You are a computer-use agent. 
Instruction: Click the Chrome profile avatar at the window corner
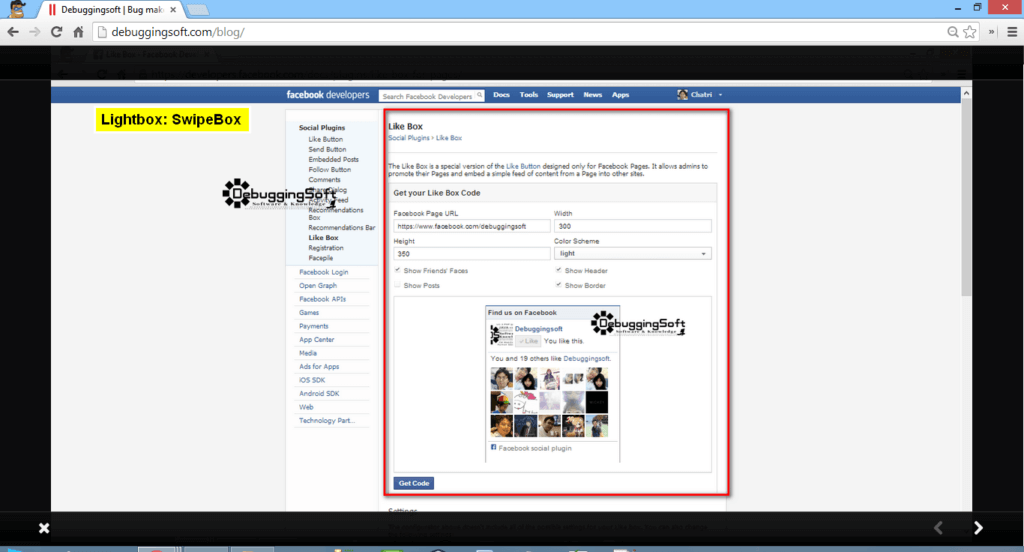click(x=17, y=9)
